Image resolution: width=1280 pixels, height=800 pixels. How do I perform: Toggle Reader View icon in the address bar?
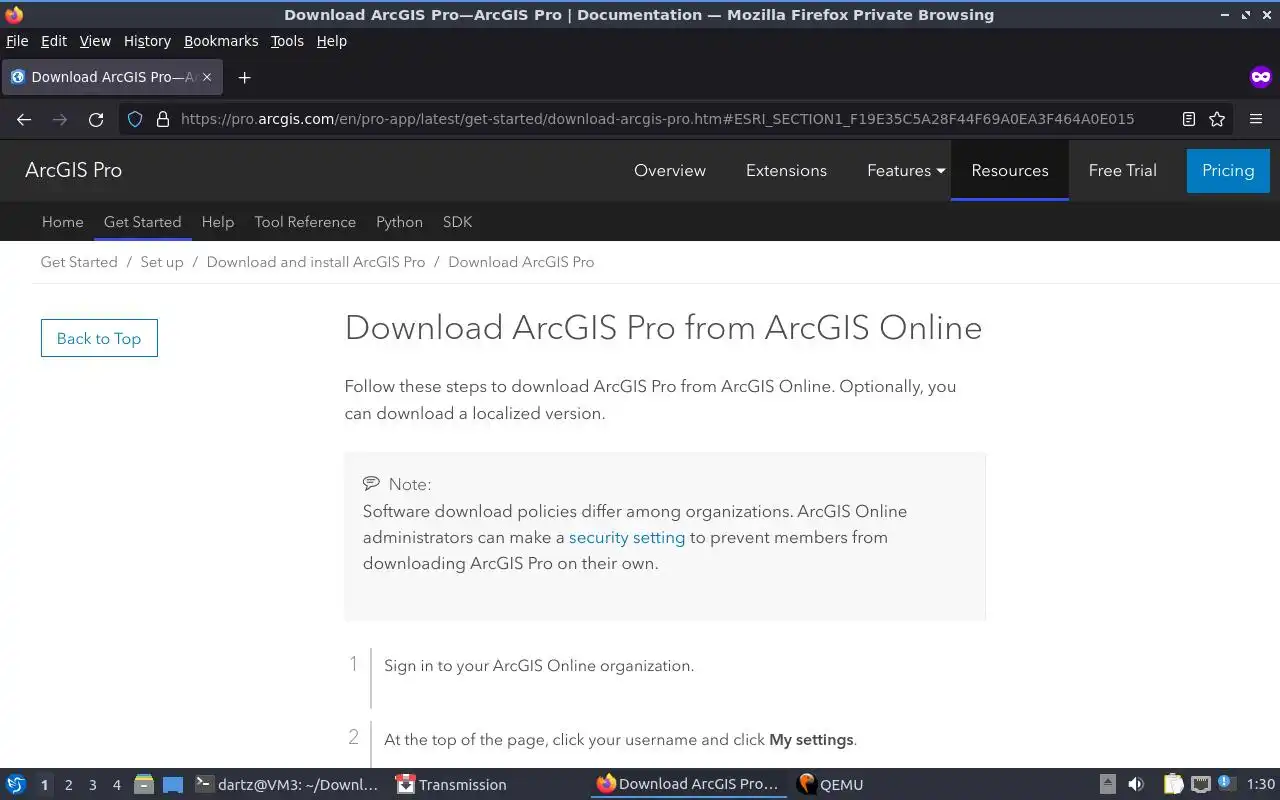(x=1189, y=119)
